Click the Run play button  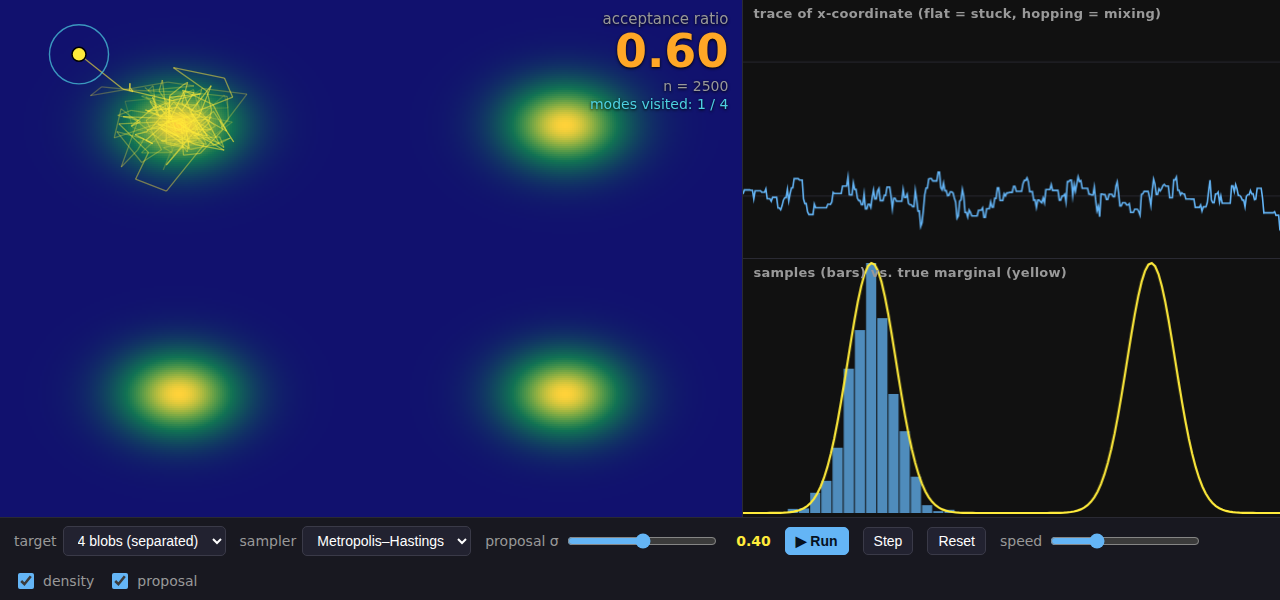tap(817, 541)
